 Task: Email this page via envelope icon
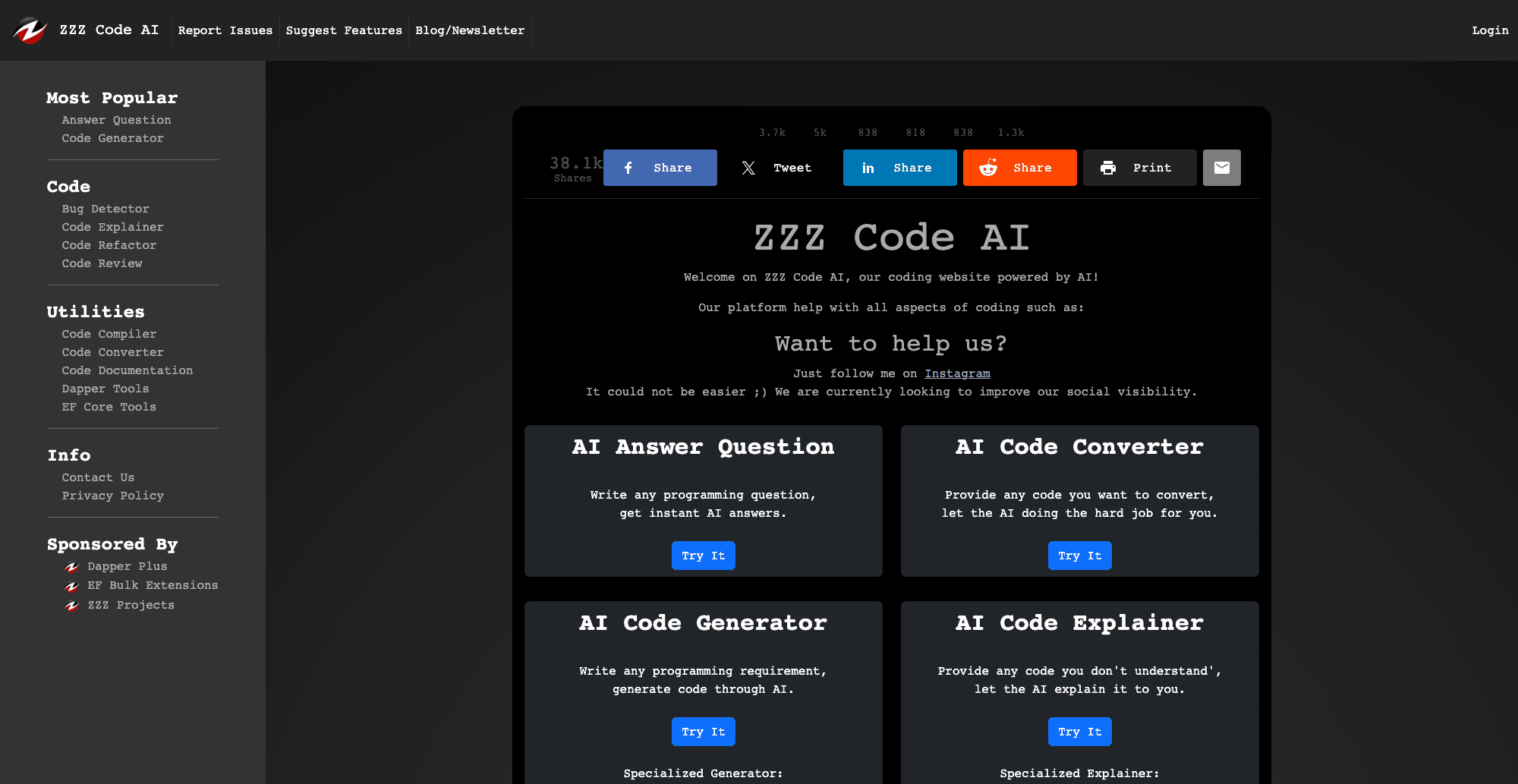tap(1222, 168)
